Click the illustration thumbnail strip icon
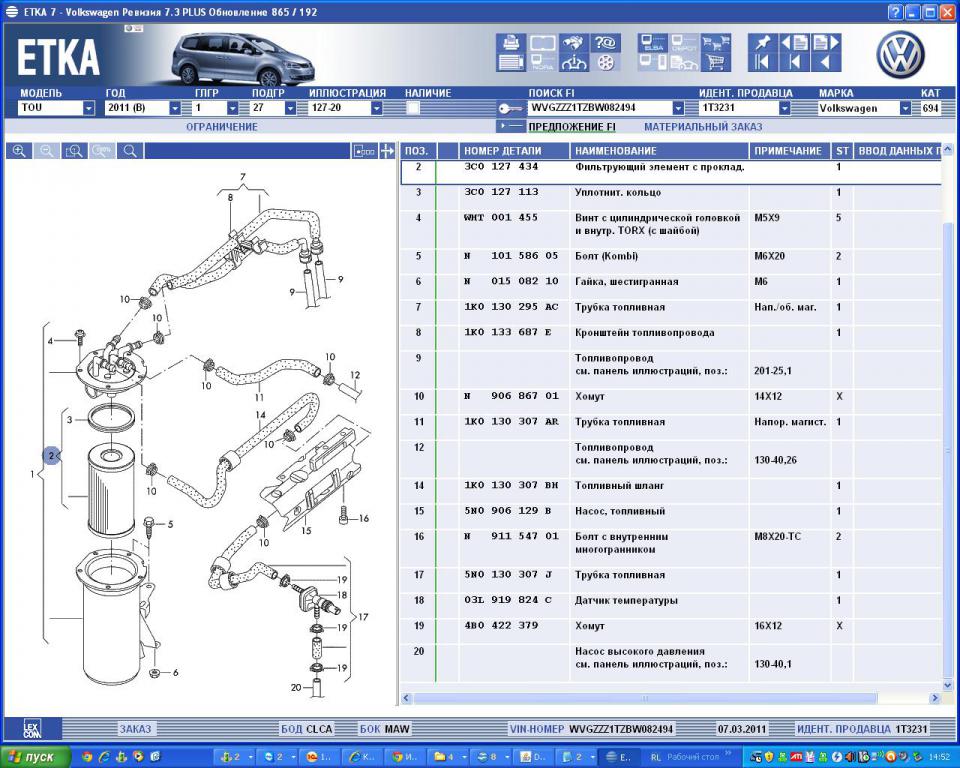Image resolution: width=960 pixels, height=768 pixels. (x=364, y=151)
